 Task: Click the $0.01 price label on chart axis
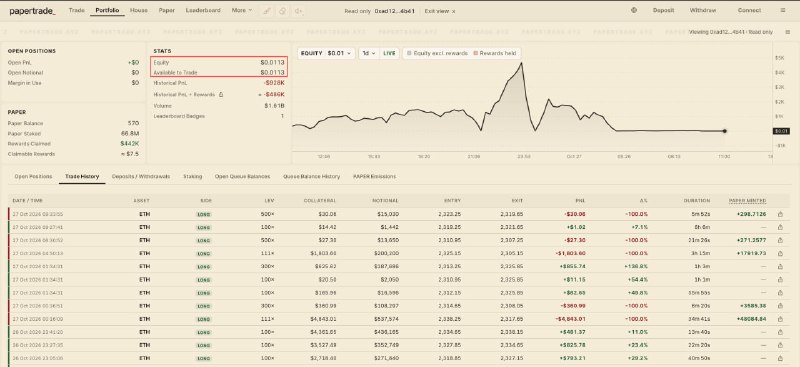pos(781,131)
